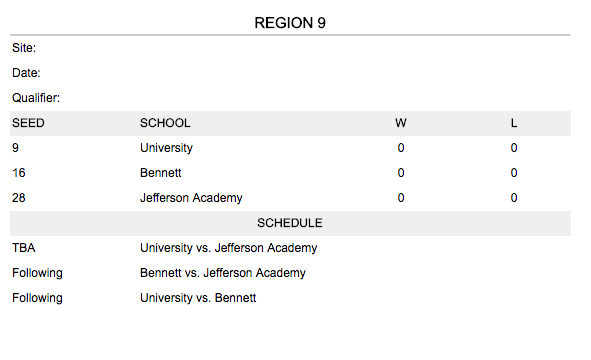Select the Site: label
Viewport: 591px width, 360px height.
tap(24, 48)
